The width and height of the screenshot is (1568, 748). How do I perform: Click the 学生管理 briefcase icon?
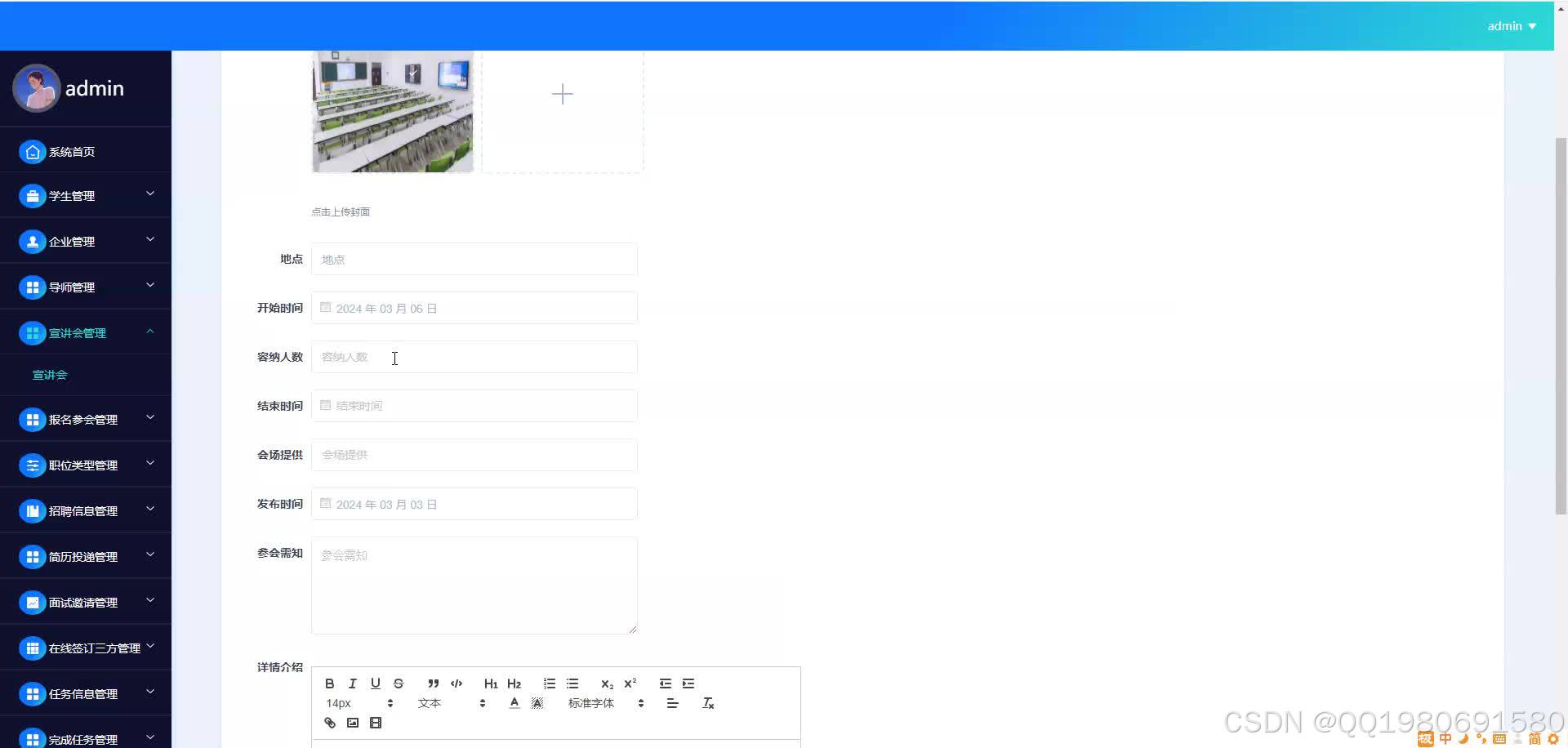point(32,196)
